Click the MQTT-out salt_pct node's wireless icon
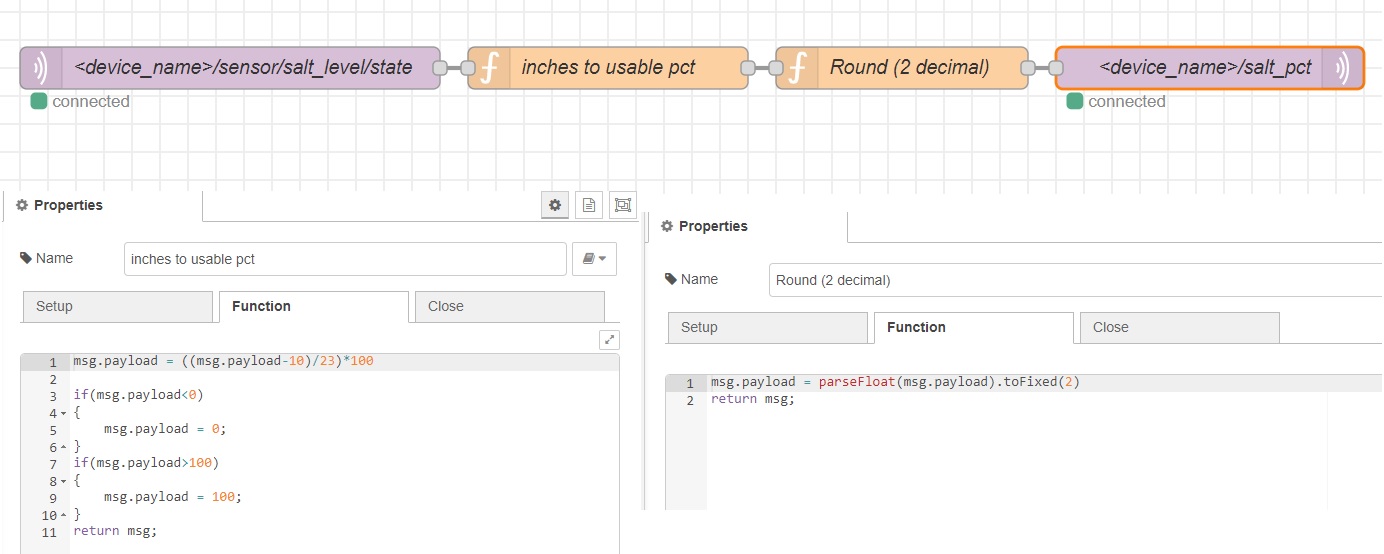The height and width of the screenshot is (554, 1384). [1342, 68]
